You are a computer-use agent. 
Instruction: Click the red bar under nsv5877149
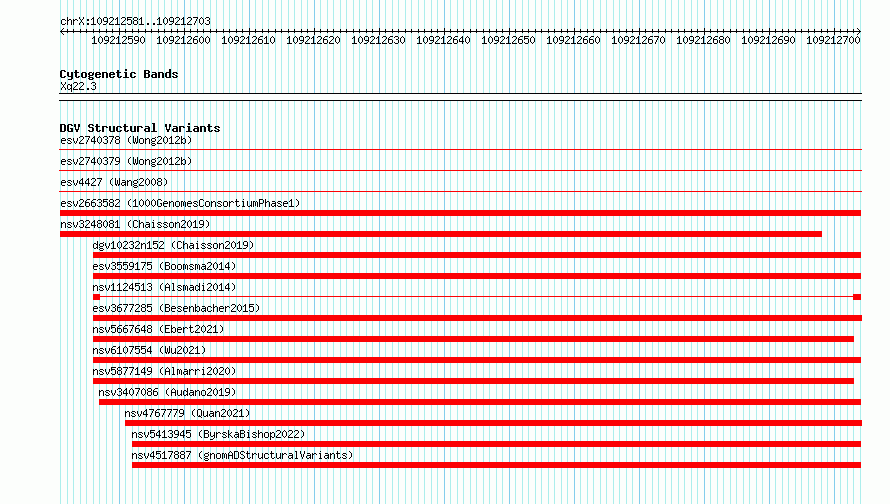[473, 381]
